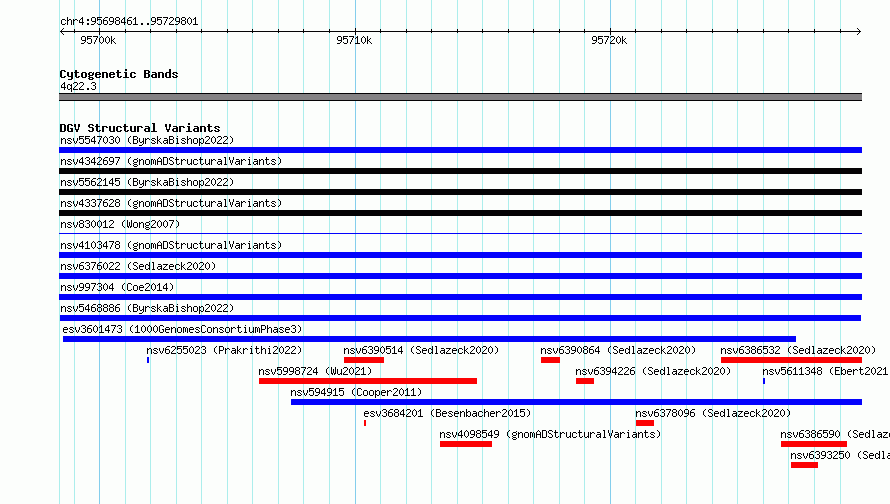Click the Cytogenetic Bands track title
Image resolution: width=890 pixels, height=504 pixels.
119,74
